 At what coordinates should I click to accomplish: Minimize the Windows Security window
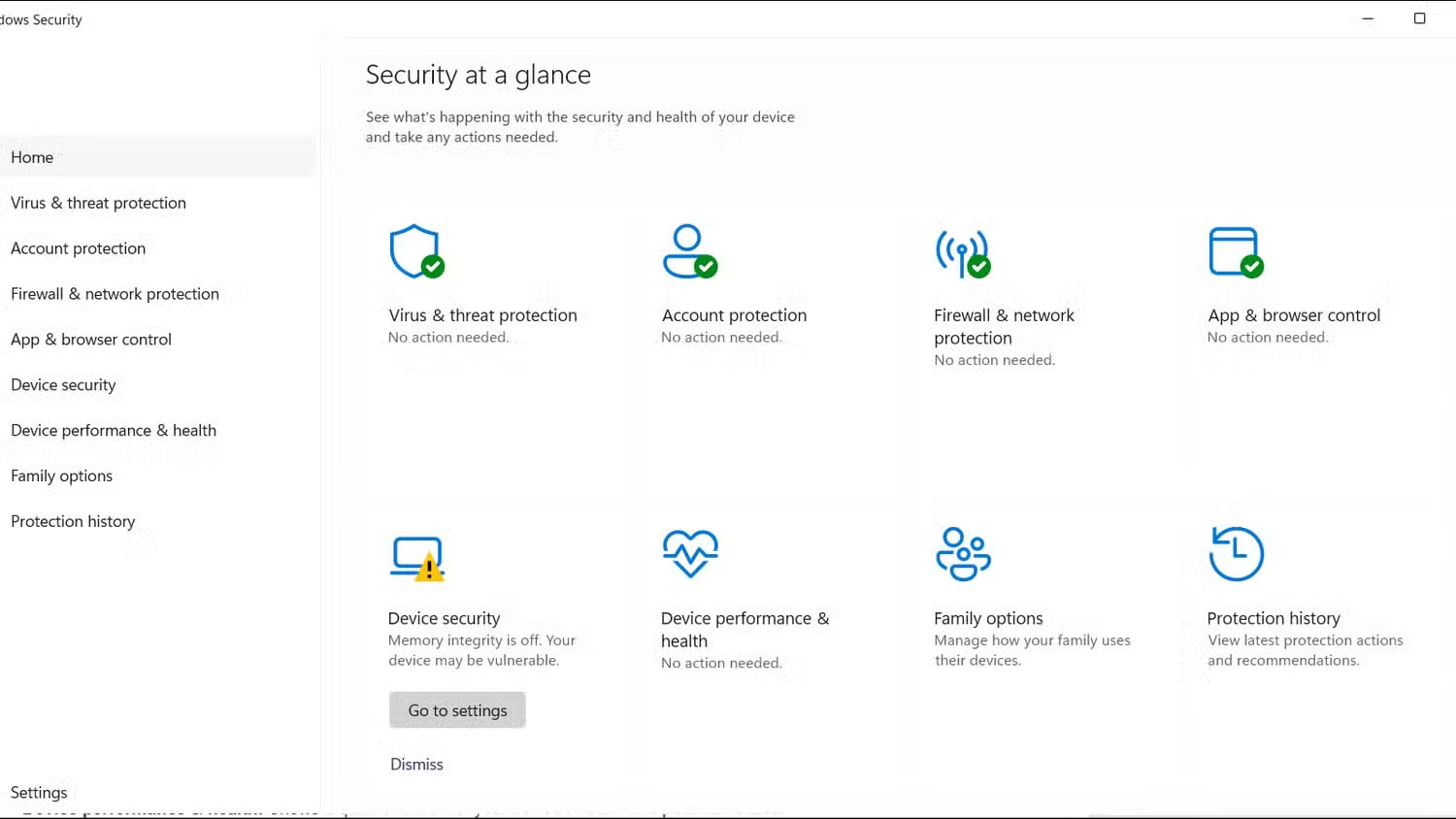(1368, 18)
